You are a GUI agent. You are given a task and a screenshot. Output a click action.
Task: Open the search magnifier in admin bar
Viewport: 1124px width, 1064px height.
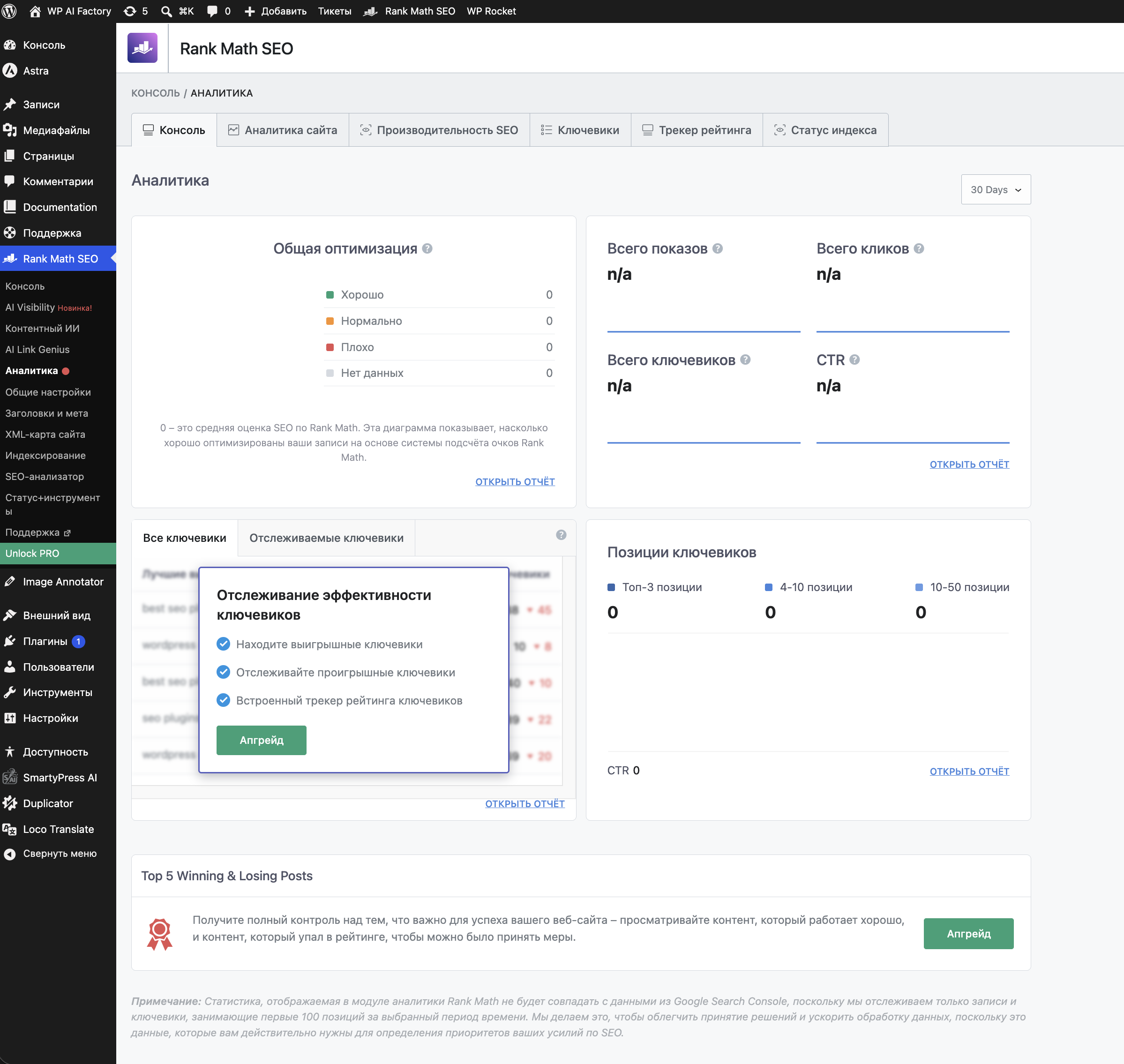pyautogui.click(x=166, y=11)
